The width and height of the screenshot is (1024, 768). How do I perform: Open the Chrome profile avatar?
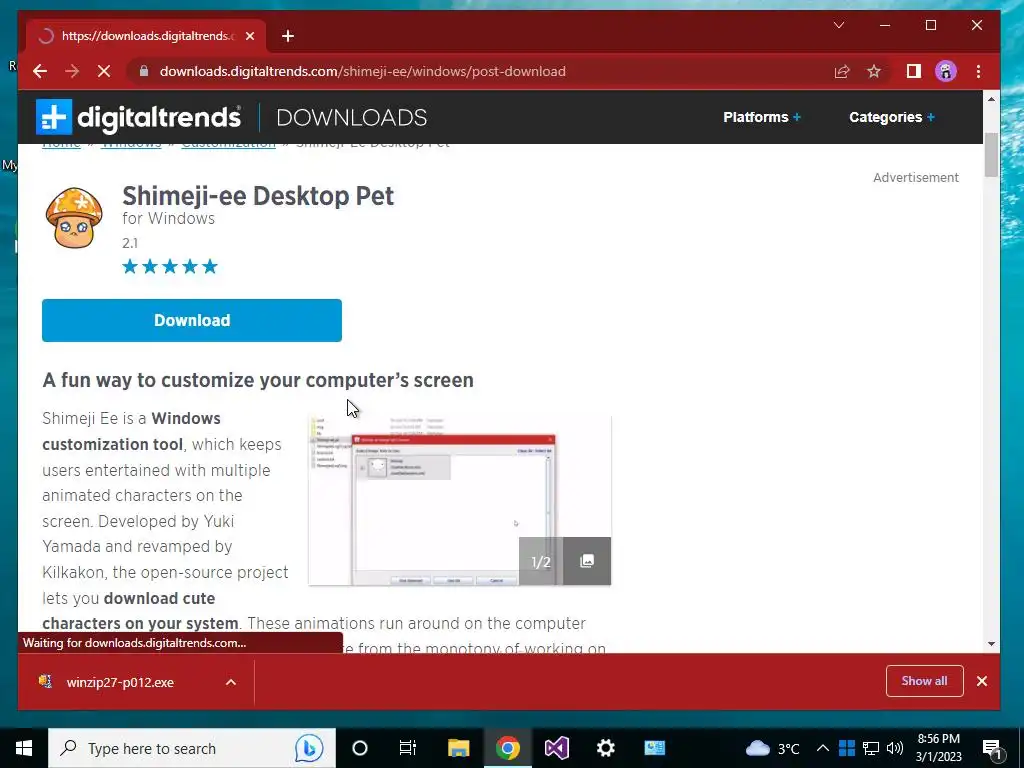[946, 71]
